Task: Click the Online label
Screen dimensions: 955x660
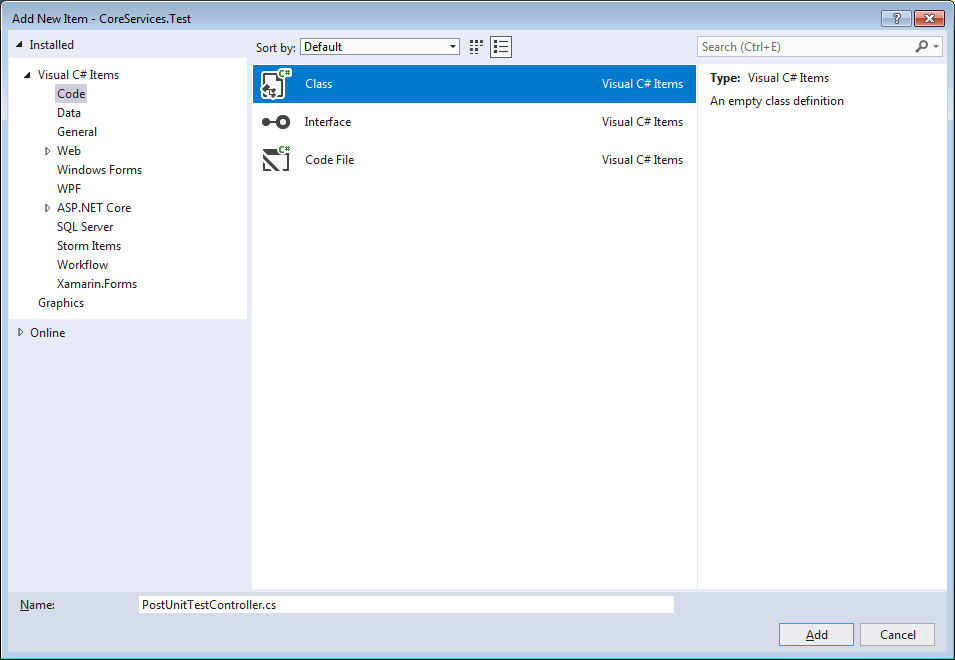Action: click(x=48, y=332)
